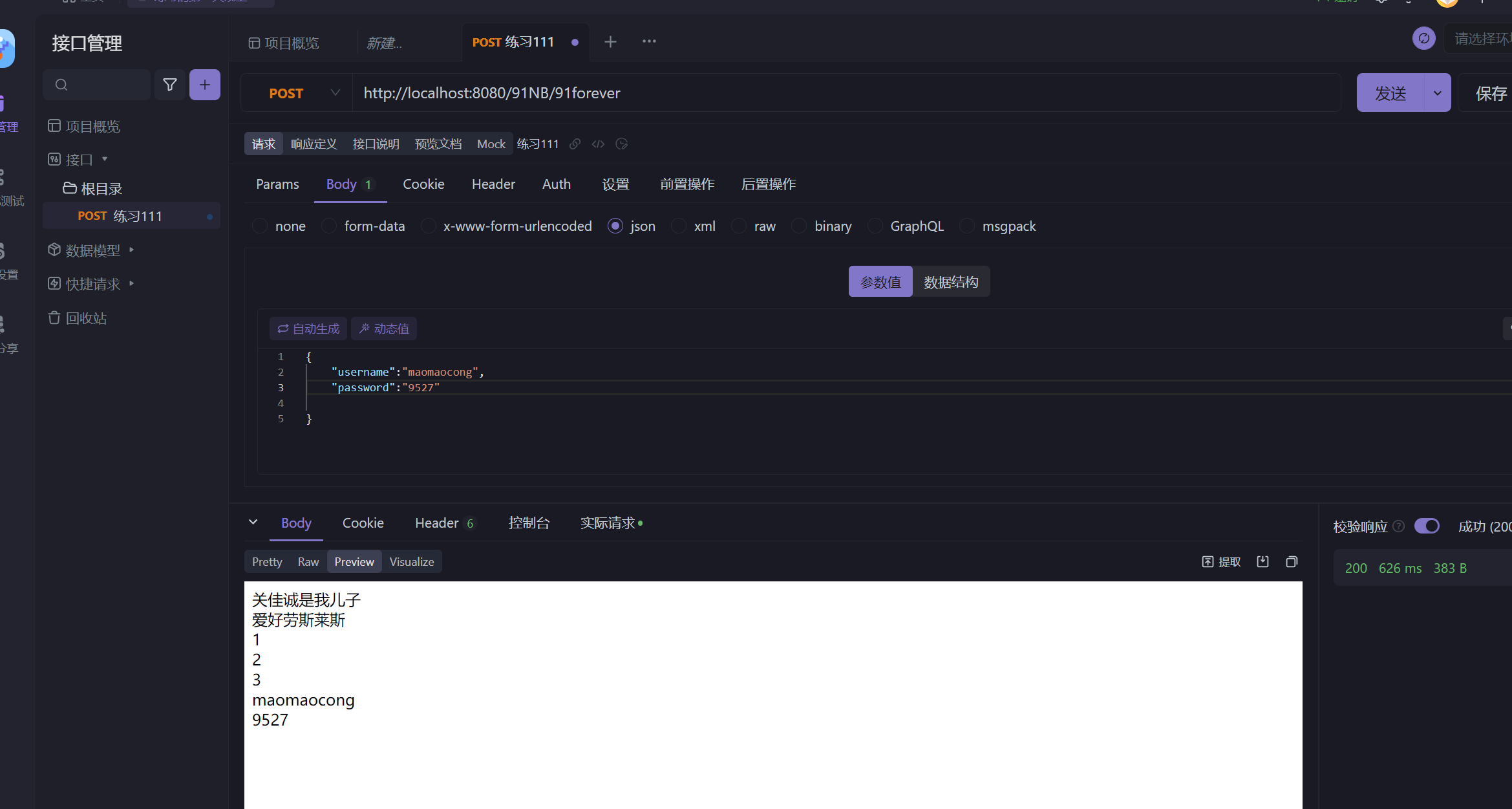The height and width of the screenshot is (809, 1512).
Task: Expand the 数据模型 tree section
Action: [93, 250]
